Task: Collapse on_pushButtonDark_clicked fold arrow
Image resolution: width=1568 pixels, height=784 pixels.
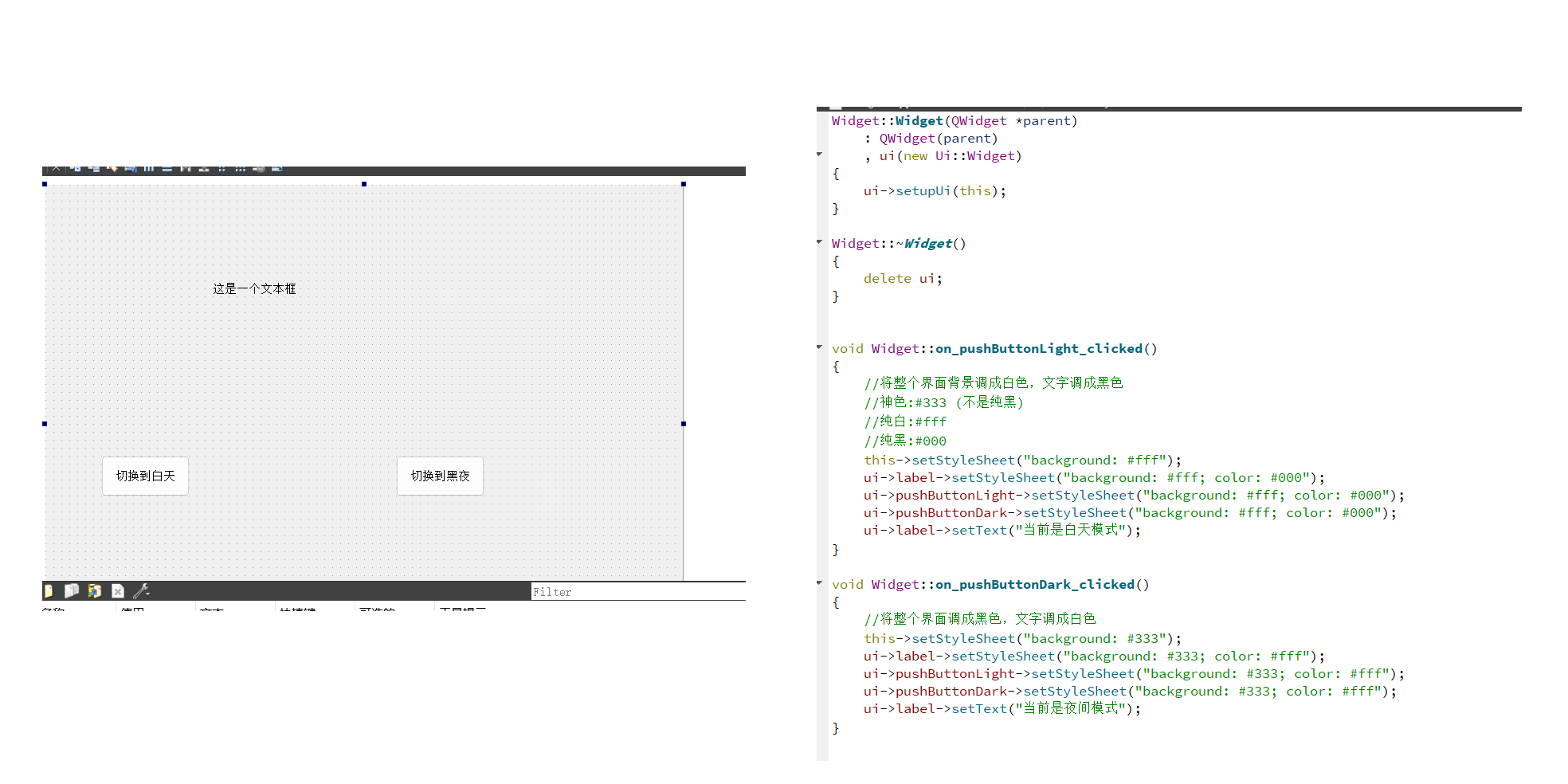Action: pos(819,582)
